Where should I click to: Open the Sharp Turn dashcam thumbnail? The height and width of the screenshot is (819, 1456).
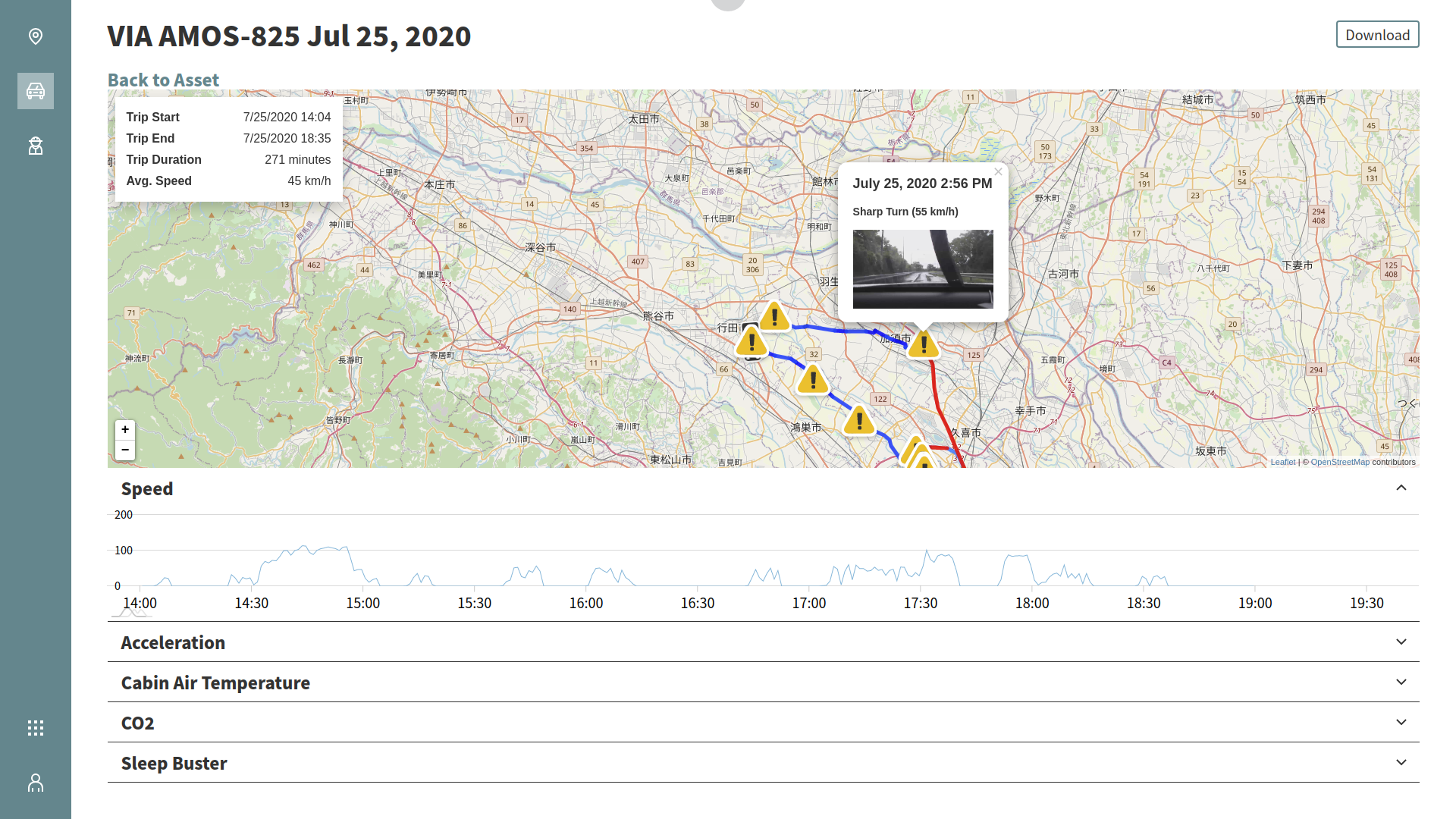click(923, 269)
